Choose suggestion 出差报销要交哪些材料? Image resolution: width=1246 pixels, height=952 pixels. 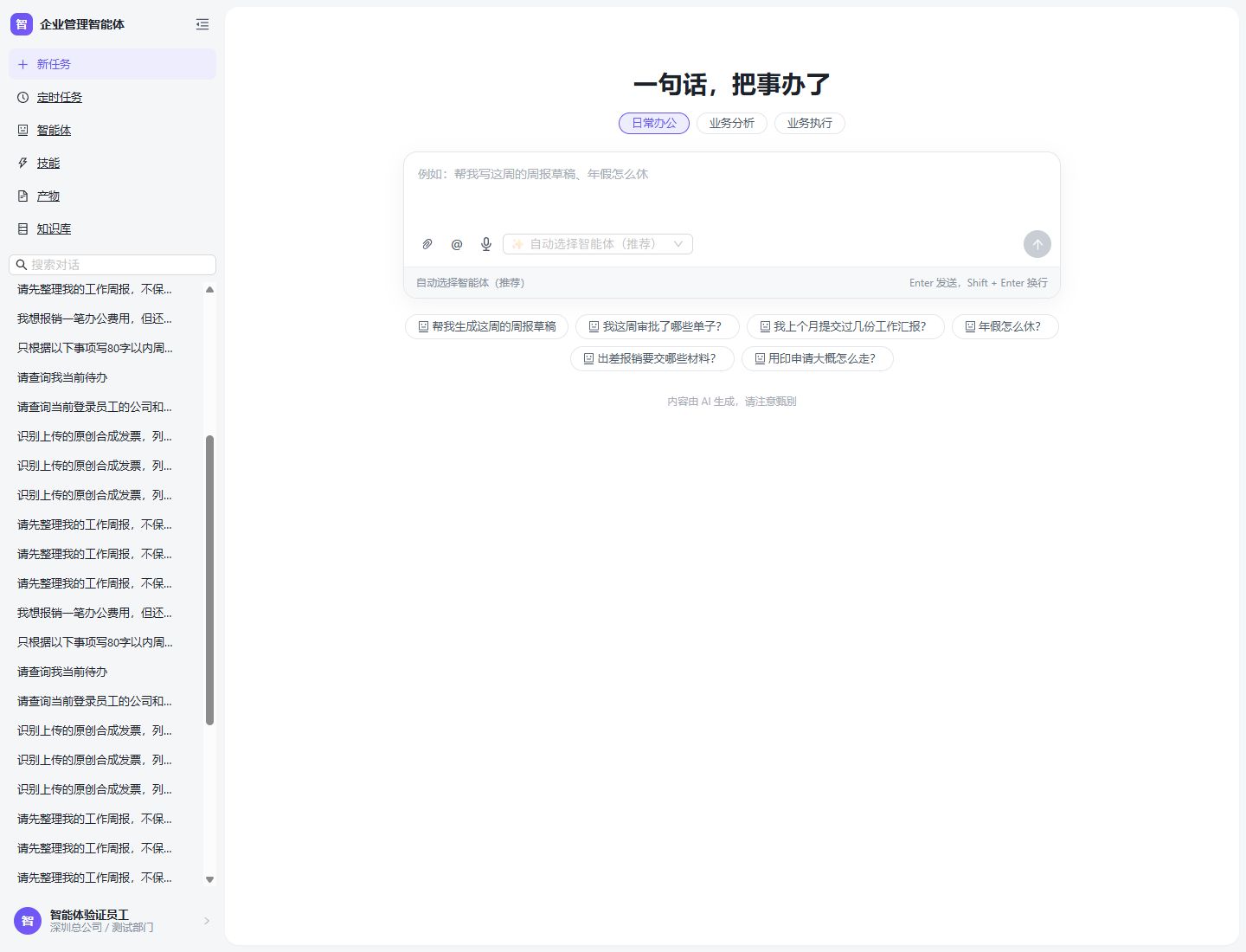pos(652,358)
